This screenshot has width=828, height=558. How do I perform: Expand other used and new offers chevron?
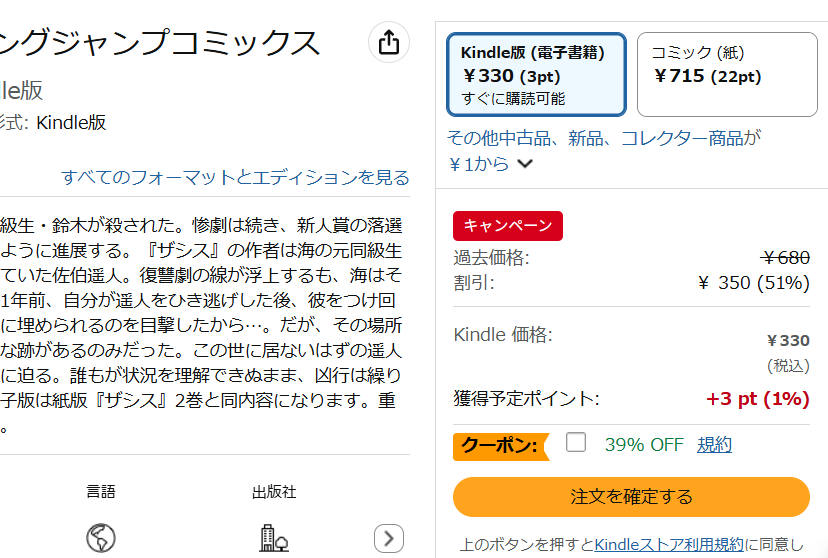(x=525, y=164)
